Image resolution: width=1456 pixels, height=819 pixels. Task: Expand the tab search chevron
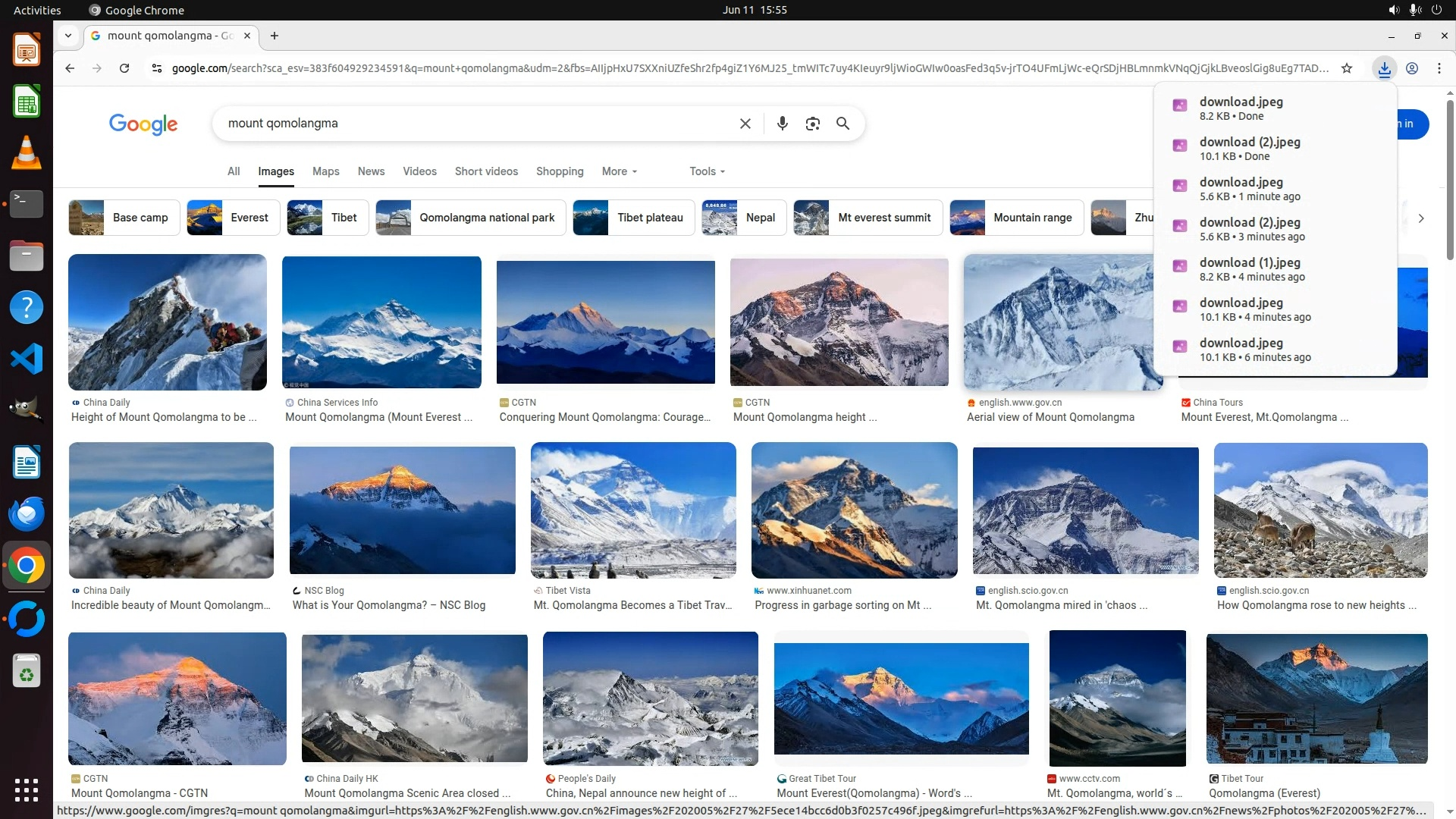tap(68, 36)
